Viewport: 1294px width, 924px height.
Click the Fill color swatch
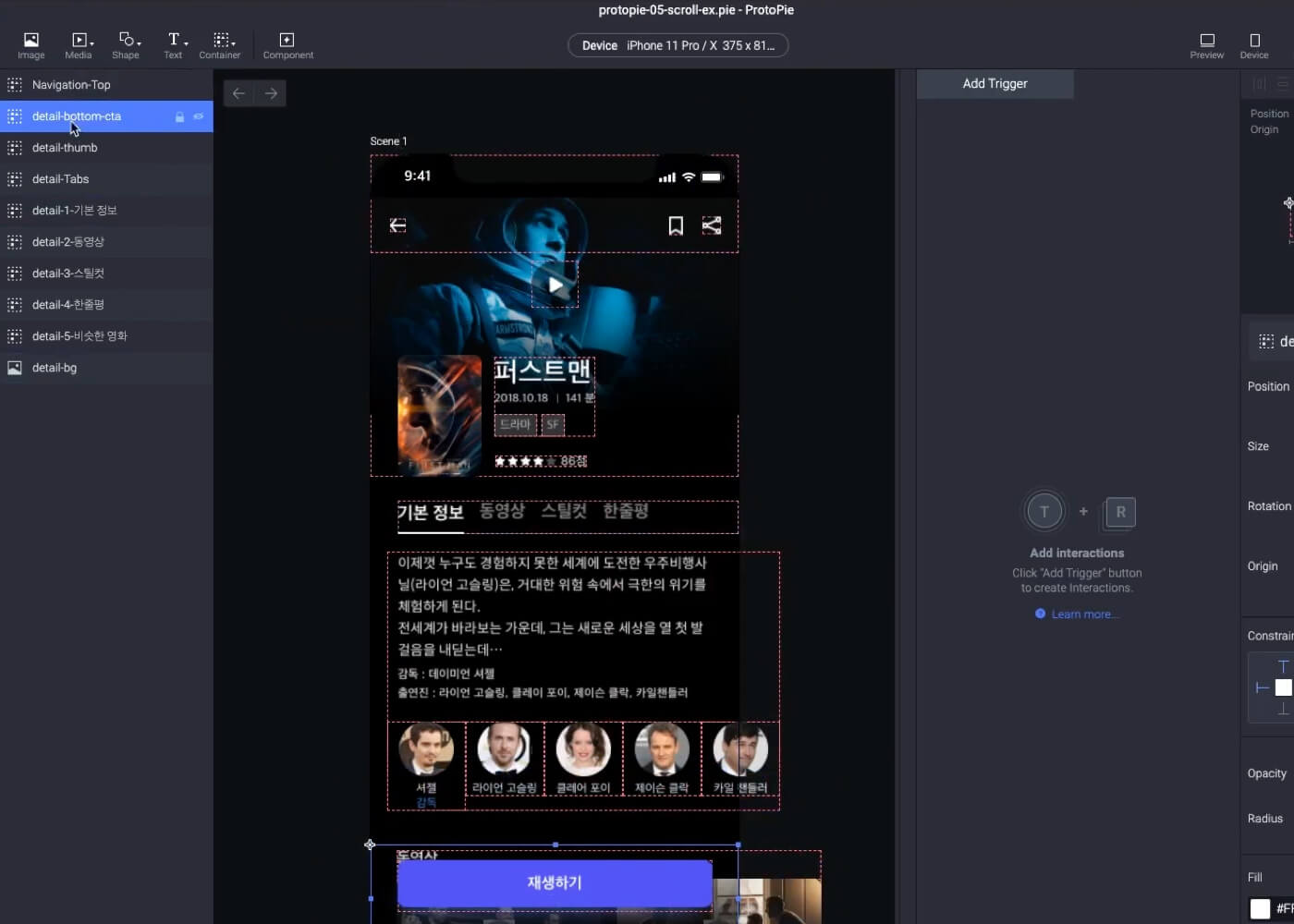(x=1260, y=908)
